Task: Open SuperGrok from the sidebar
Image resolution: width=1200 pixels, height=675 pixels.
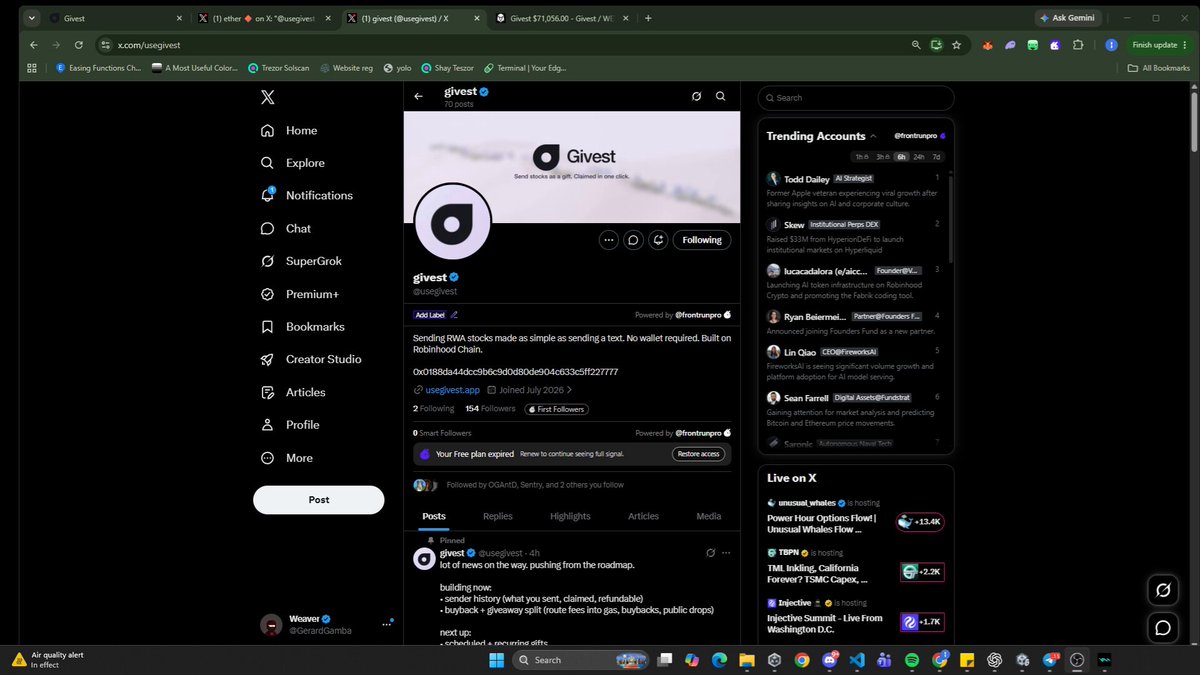Action: 300,261
